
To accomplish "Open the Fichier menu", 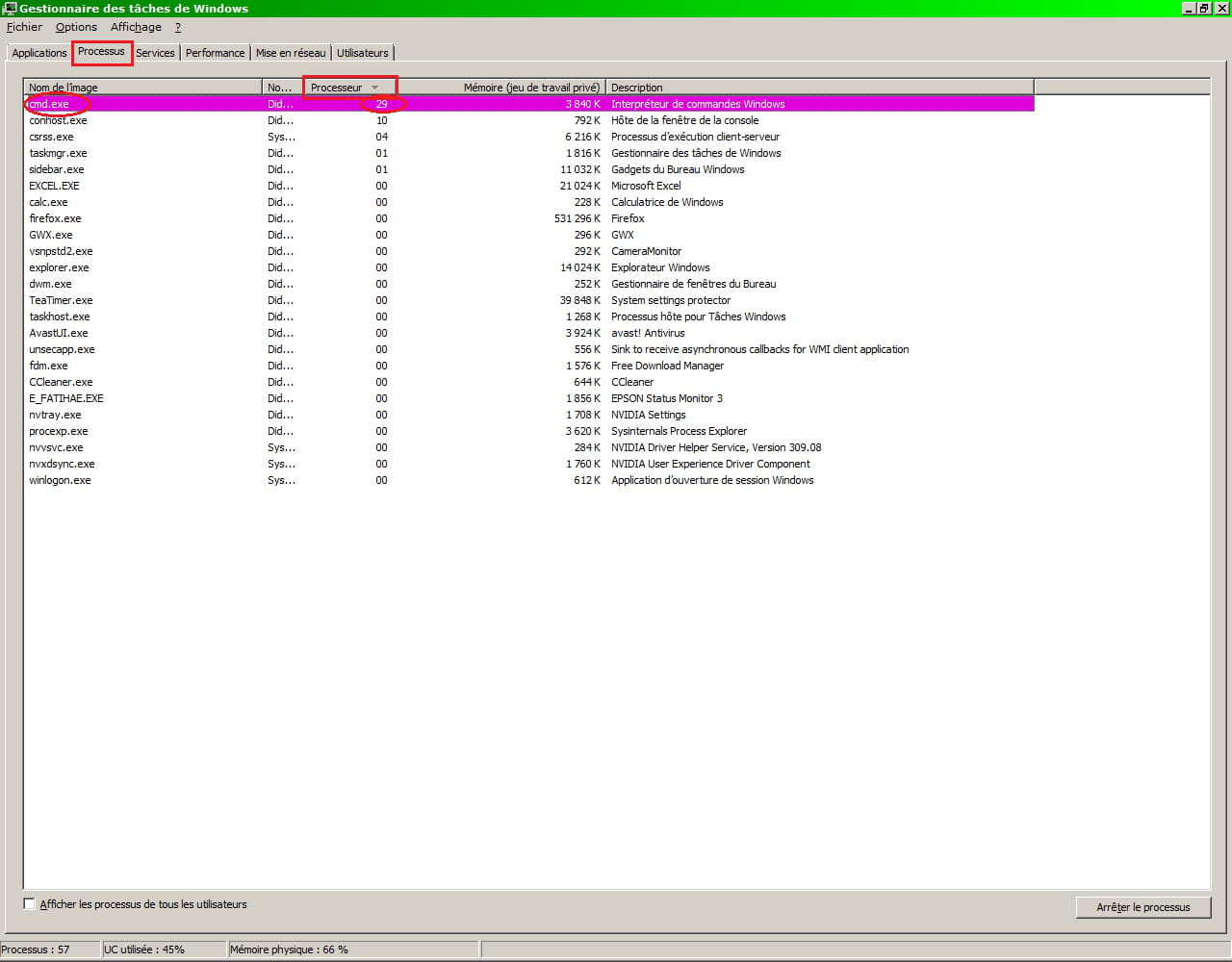I will (24, 27).
